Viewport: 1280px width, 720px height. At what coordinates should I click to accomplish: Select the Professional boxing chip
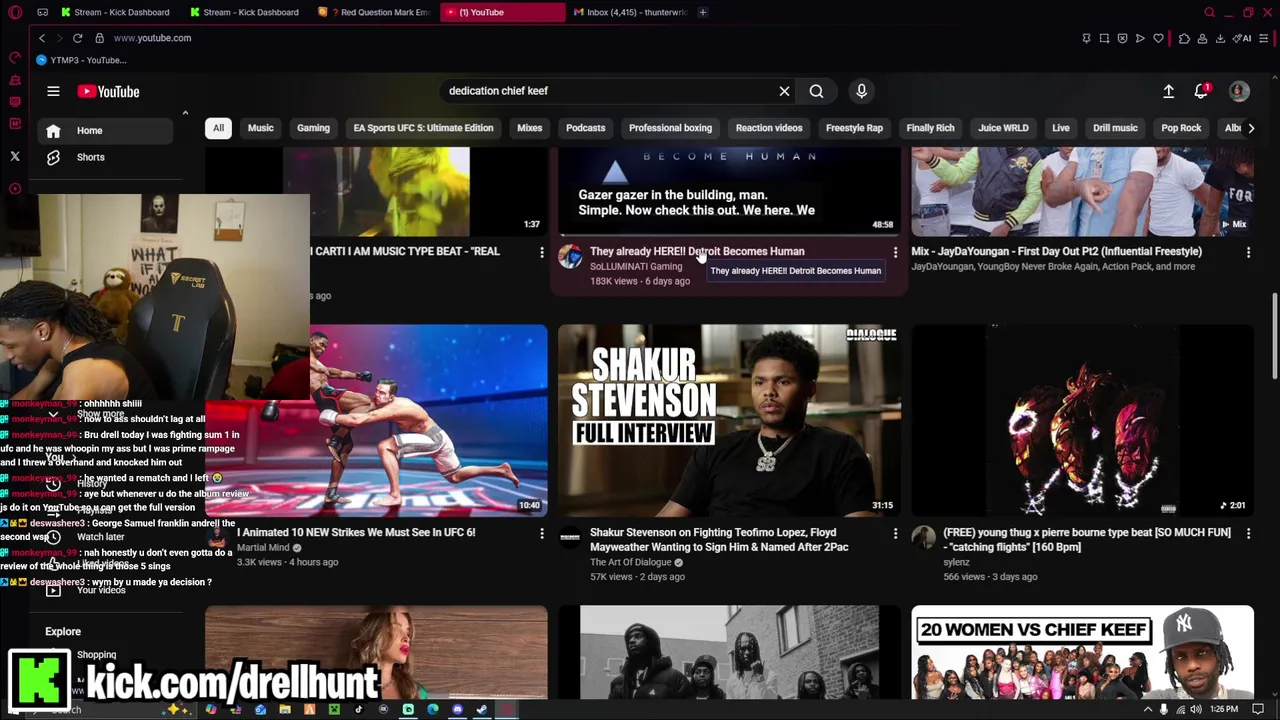(670, 128)
